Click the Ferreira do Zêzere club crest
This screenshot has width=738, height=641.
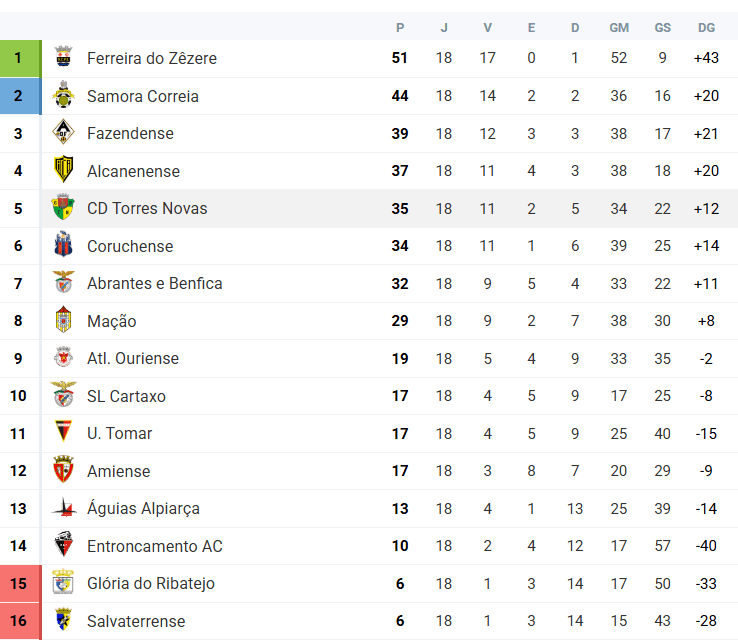[x=64, y=57]
